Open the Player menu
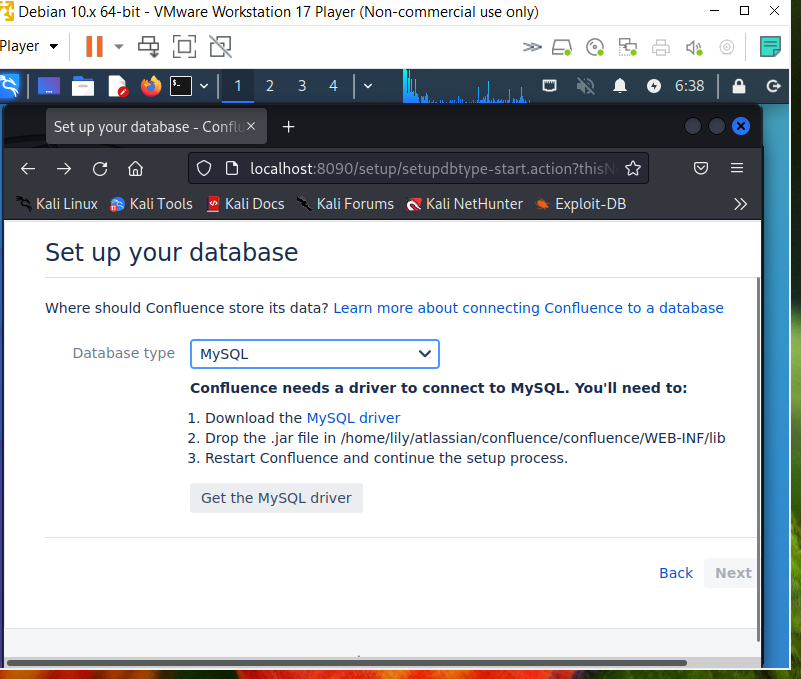 click(29, 46)
